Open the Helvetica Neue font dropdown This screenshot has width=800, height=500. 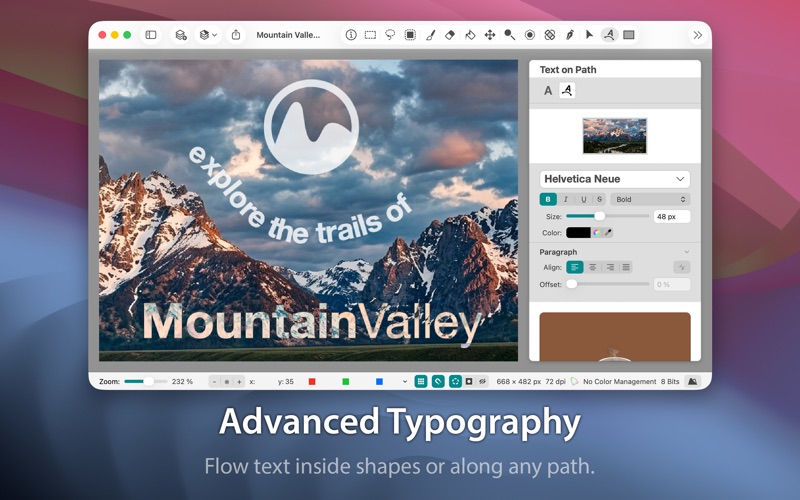[x=615, y=179]
